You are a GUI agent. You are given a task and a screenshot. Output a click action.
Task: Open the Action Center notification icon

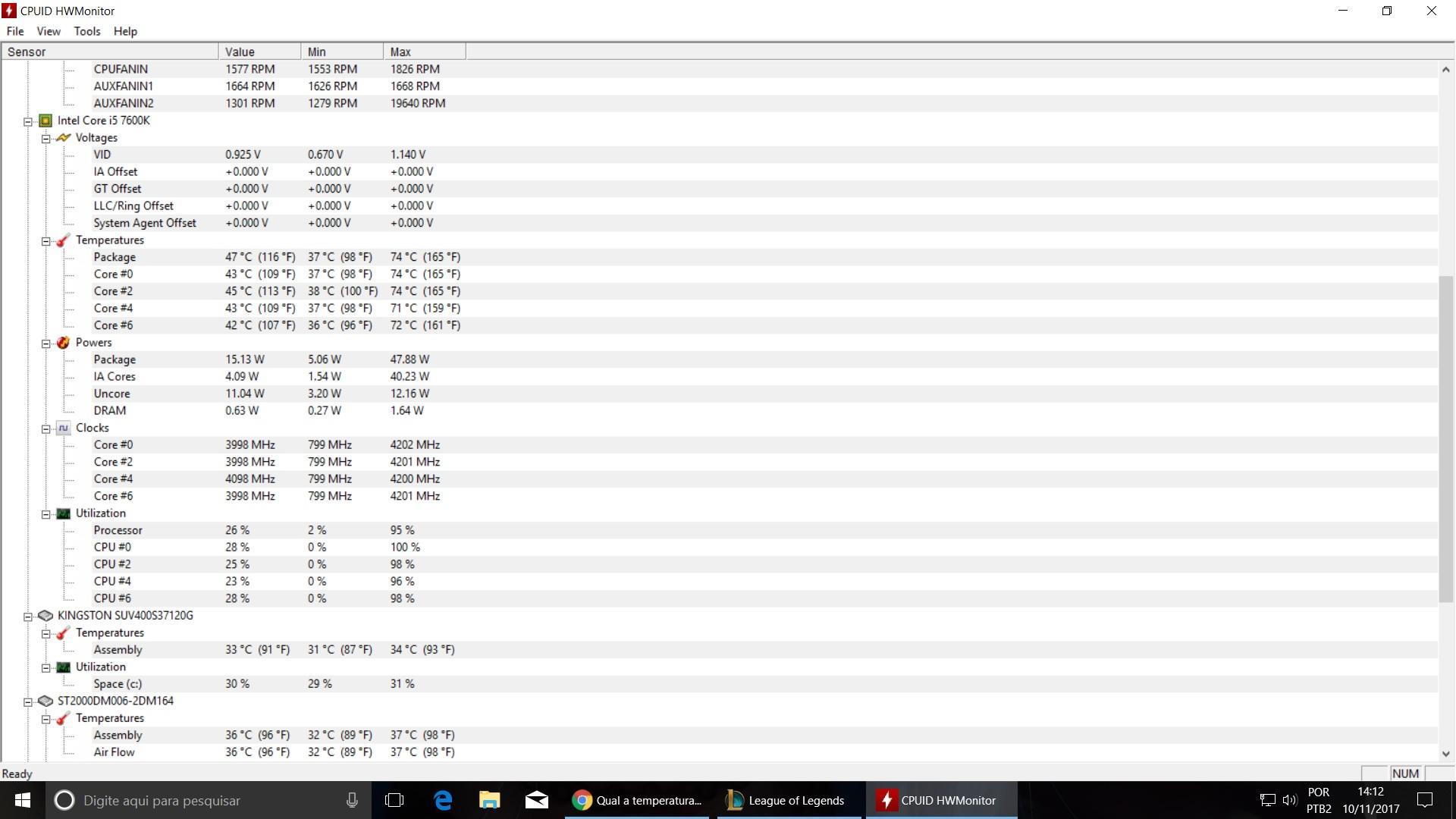(x=1425, y=800)
